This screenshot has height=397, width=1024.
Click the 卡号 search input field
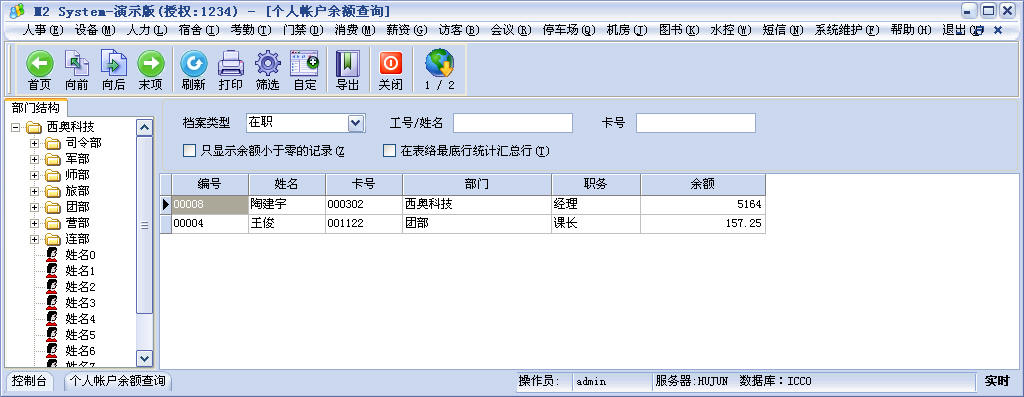[696, 123]
